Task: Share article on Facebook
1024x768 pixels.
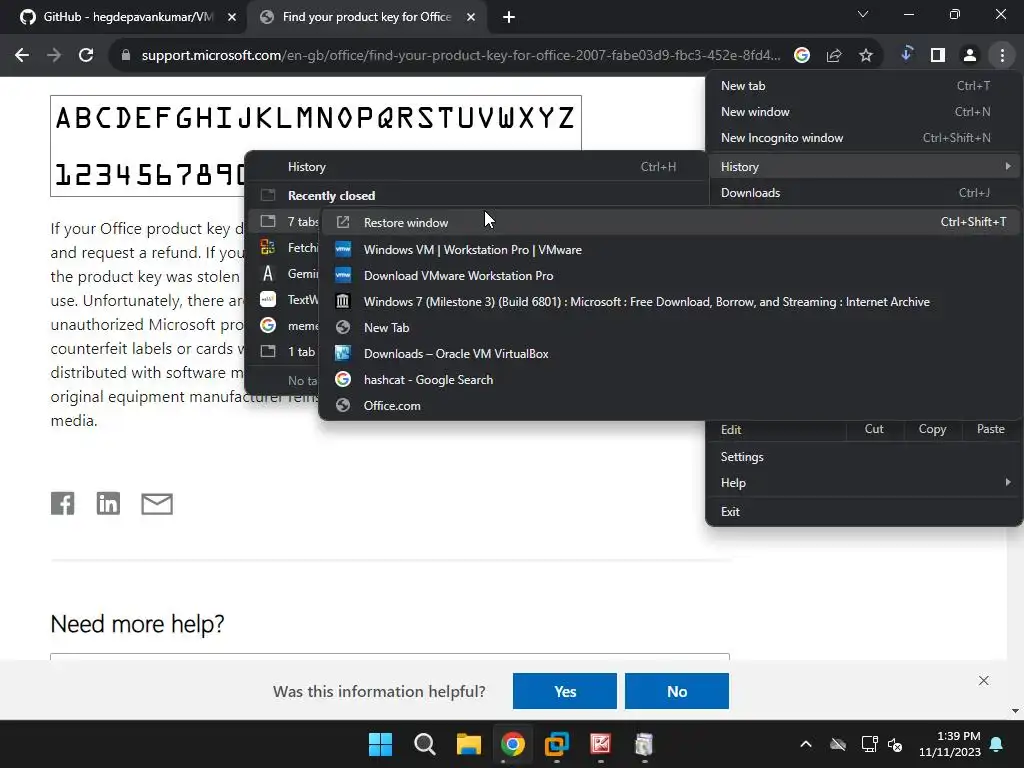Action: 63,504
